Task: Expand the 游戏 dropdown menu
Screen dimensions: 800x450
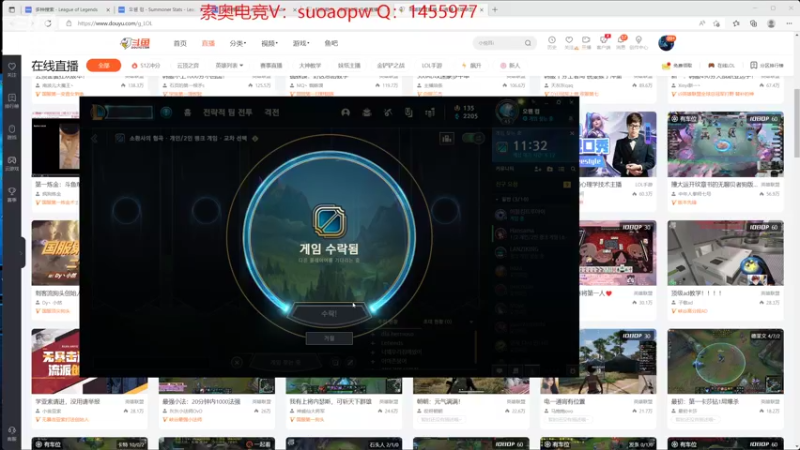Action: tap(301, 43)
